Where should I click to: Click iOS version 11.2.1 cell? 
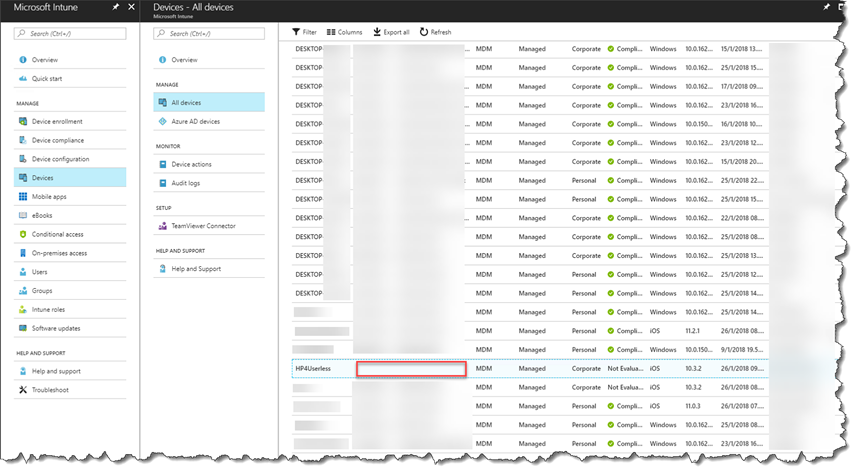[x=693, y=331]
